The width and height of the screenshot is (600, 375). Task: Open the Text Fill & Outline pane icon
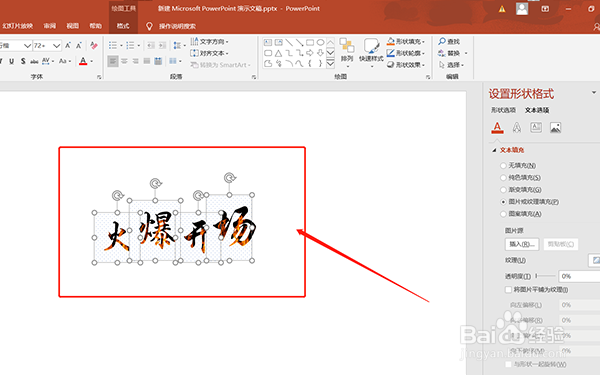497,127
